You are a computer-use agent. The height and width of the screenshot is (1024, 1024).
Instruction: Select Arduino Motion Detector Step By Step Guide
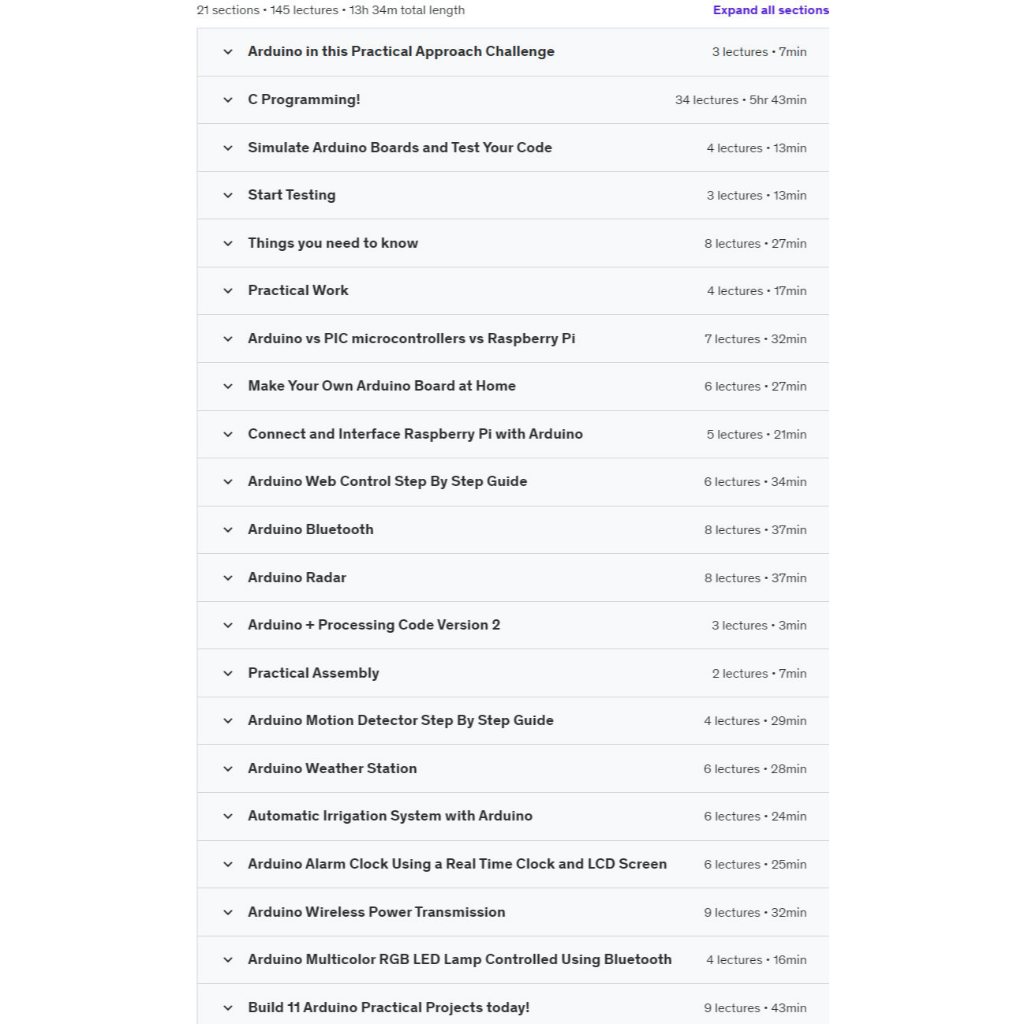click(x=400, y=720)
